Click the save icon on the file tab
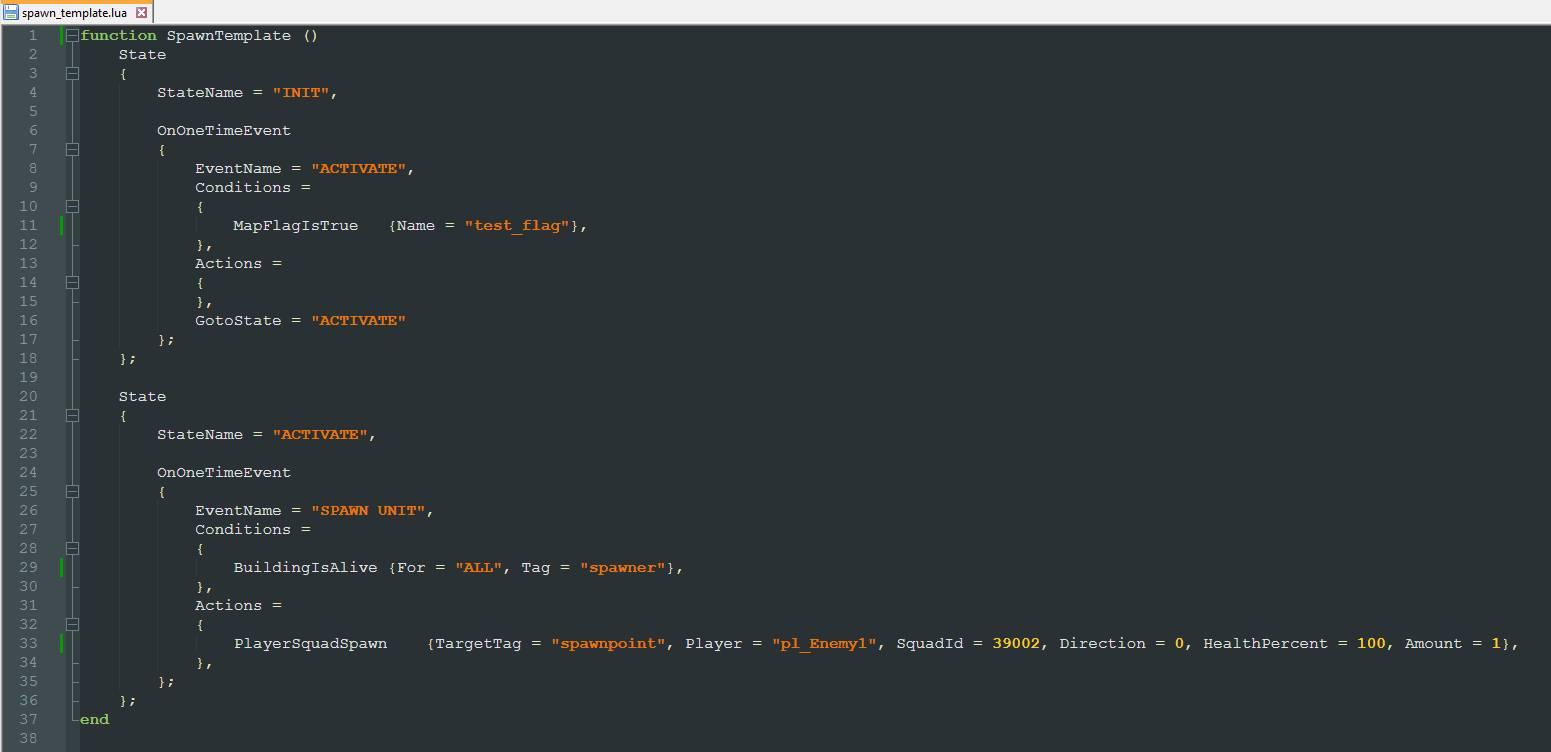The width and height of the screenshot is (1551, 752). click(11, 13)
